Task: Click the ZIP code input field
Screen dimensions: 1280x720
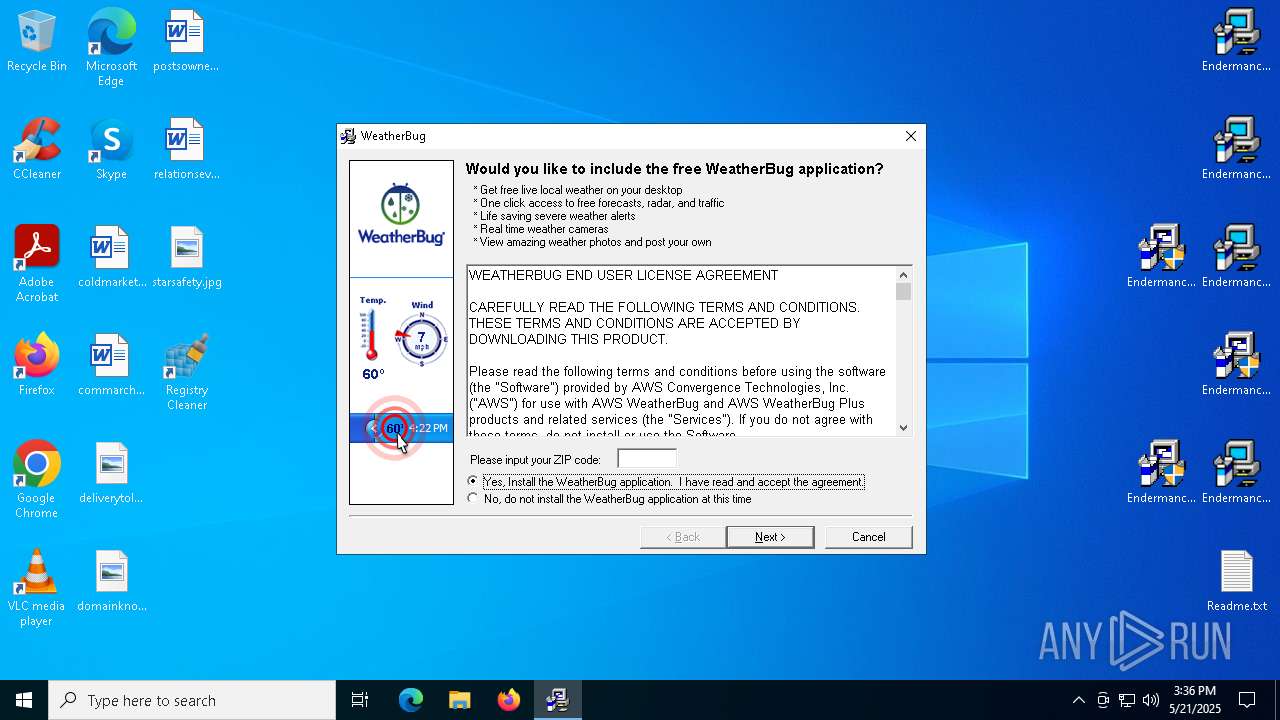Action: click(x=647, y=459)
